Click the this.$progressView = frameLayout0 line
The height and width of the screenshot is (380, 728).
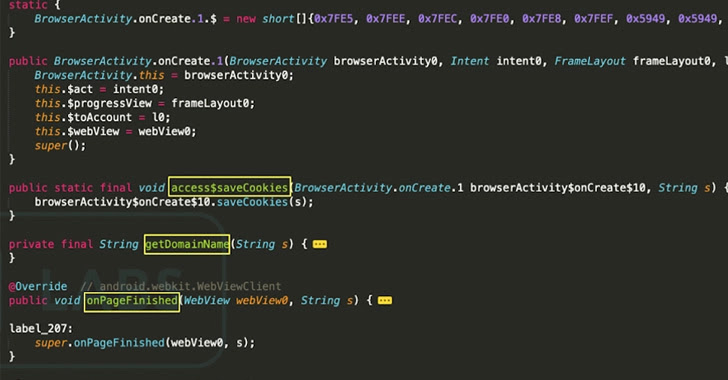click(145, 103)
